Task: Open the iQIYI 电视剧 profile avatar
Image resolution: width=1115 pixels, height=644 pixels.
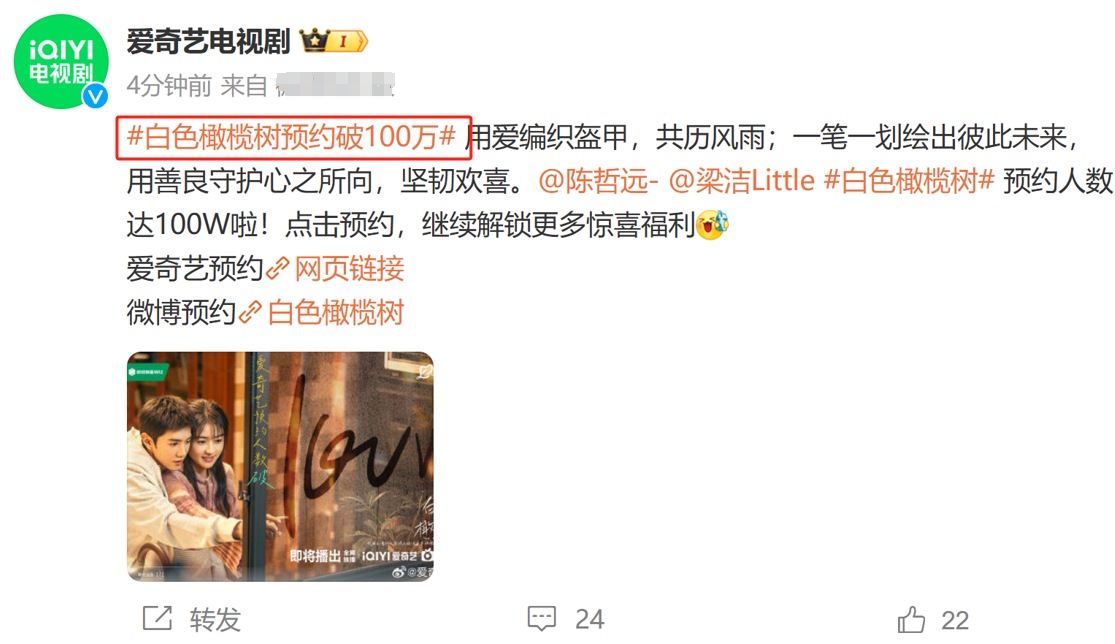Action: [x=61, y=61]
